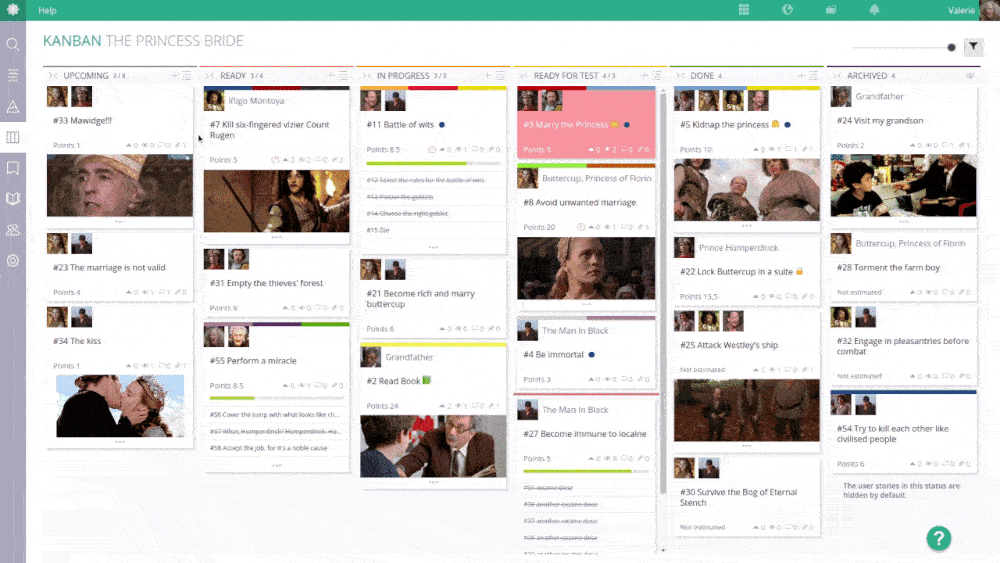Add a new story to the Ready column
1000x563 pixels.
click(330, 75)
